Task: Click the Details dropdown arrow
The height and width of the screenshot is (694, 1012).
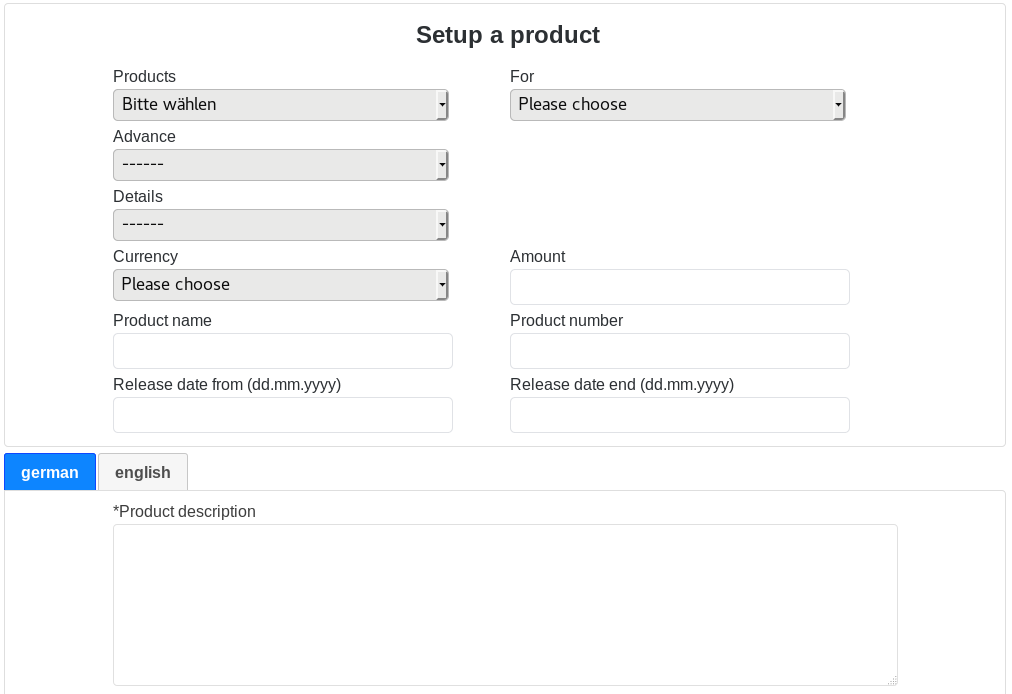Action: click(x=442, y=225)
